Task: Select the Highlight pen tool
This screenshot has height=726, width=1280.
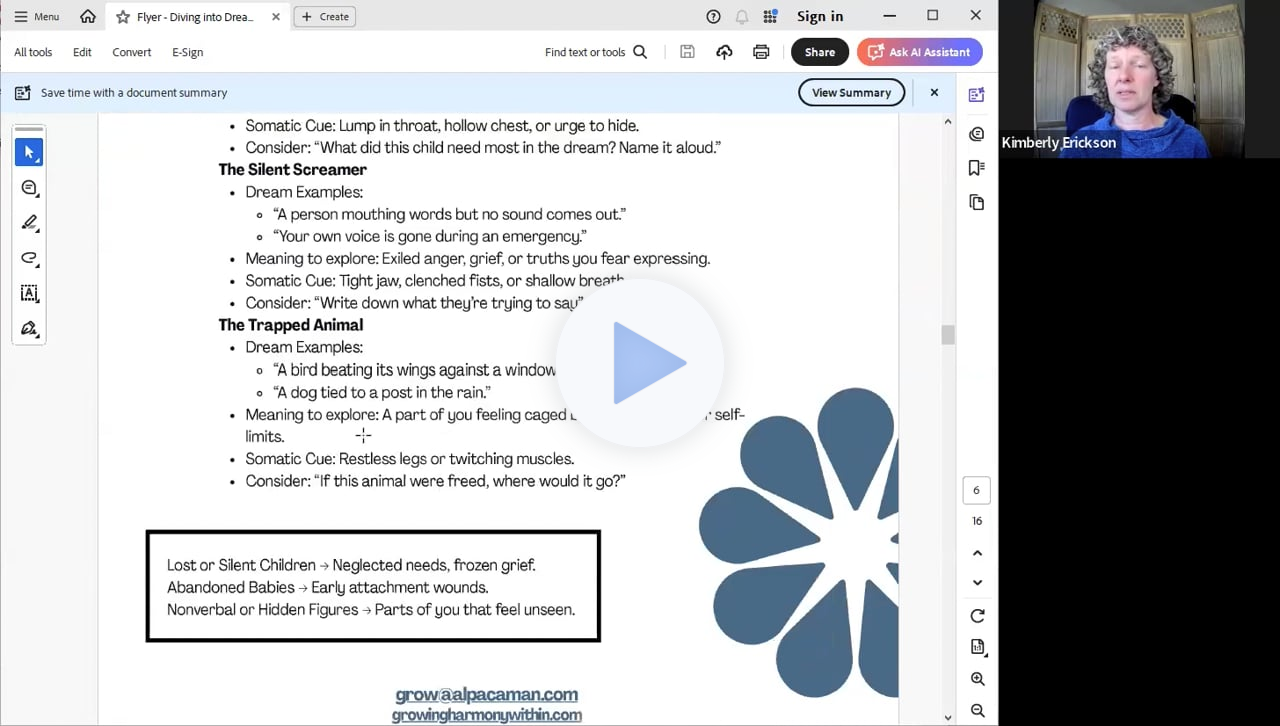Action: (x=29, y=223)
